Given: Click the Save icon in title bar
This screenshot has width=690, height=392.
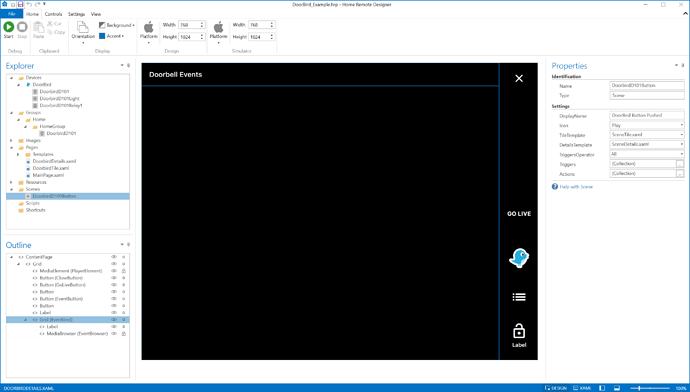Looking at the screenshot, I should click(x=20, y=4).
